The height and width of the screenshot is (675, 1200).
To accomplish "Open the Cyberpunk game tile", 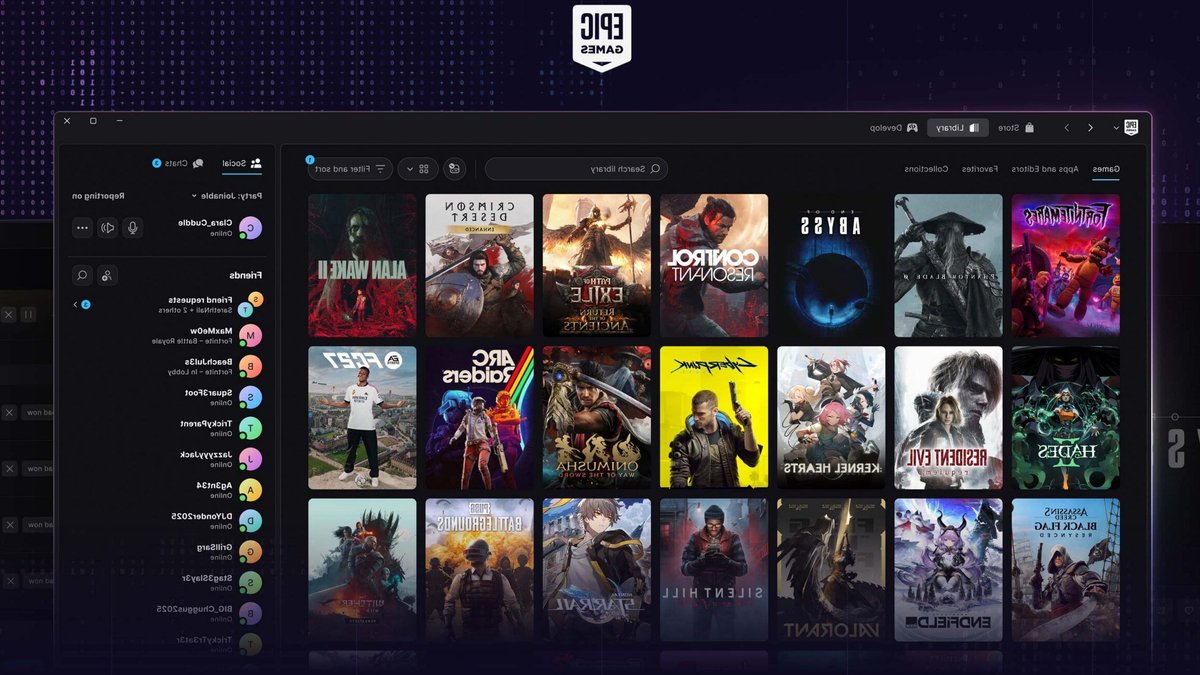I will [x=714, y=417].
